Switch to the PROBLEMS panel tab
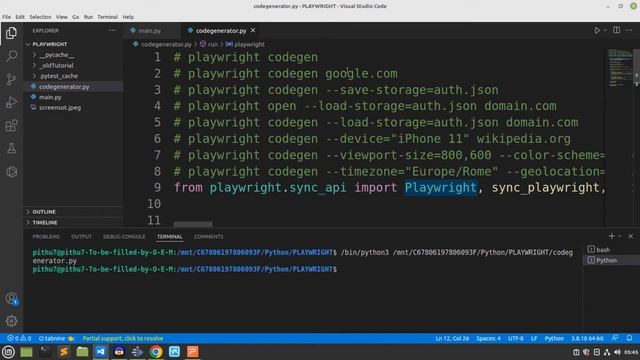The height and width of the screenshot is (360, 640). [x=46, y=236]
